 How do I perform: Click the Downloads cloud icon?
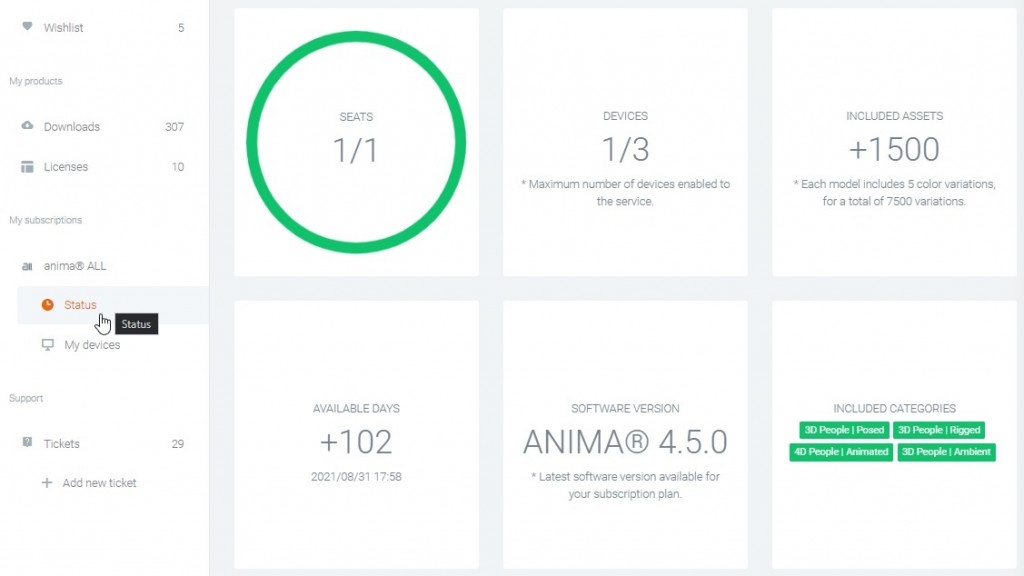coord(27,125)
